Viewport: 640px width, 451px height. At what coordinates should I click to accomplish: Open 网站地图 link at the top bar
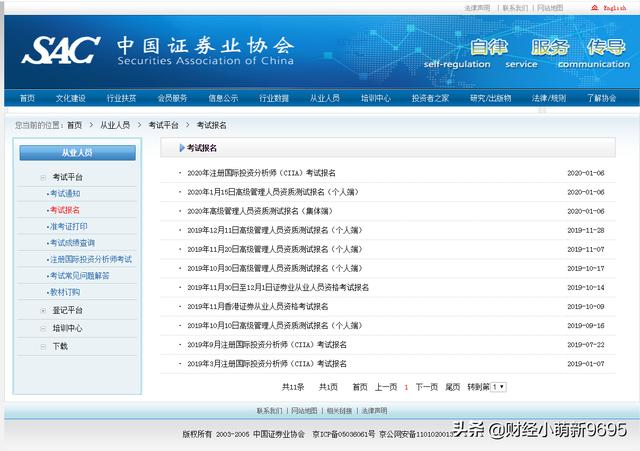(550, 8)
